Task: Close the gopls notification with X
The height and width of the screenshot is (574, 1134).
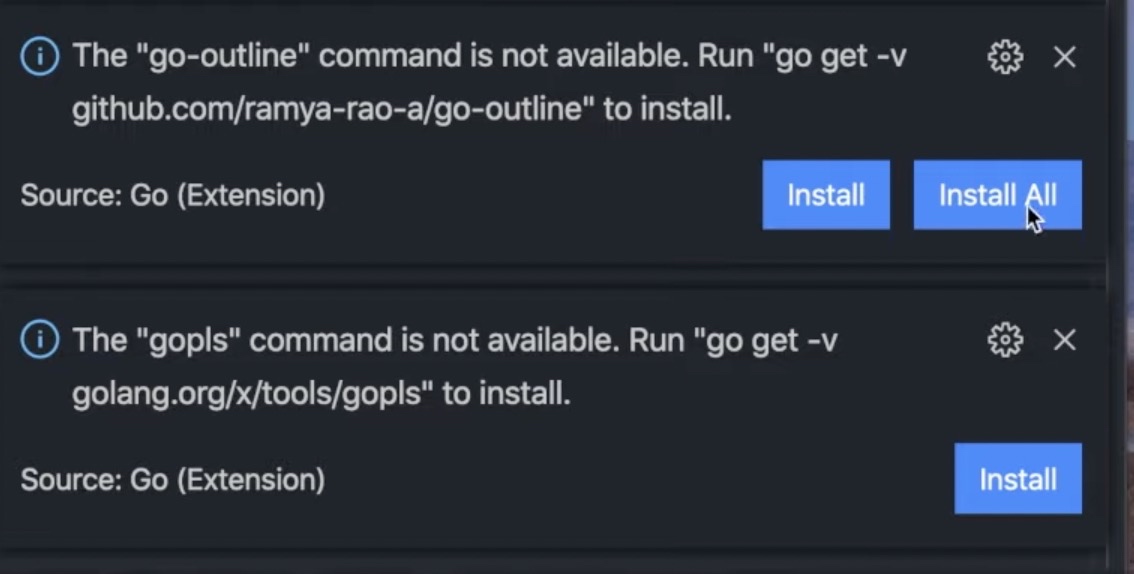Action: tap(1065, 341)
